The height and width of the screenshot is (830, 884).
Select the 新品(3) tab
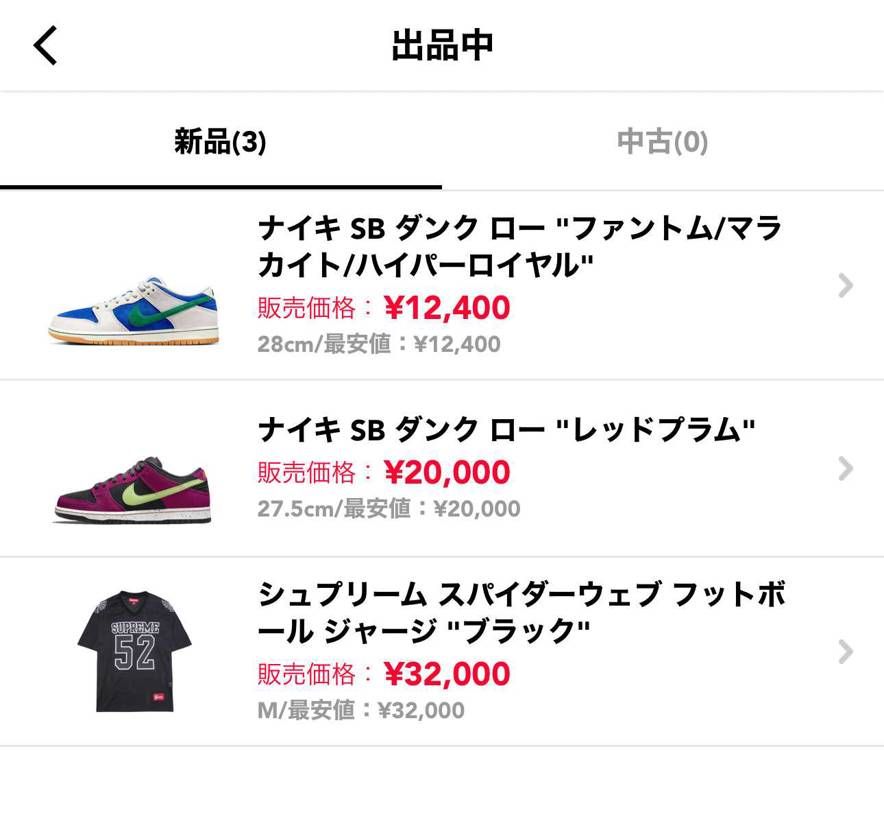pyautogui.click(x=221, y=143)
